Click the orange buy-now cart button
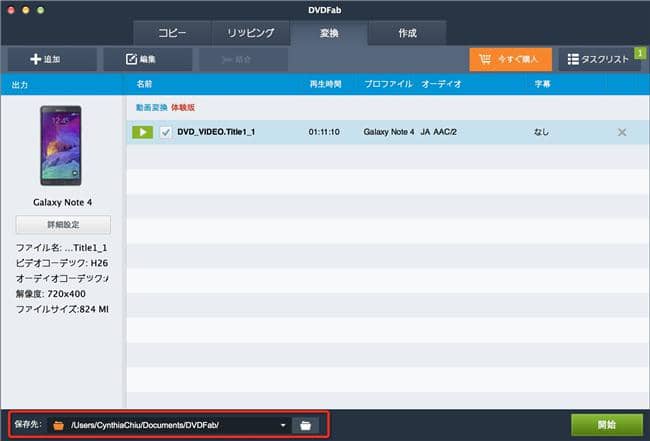 click(x=510, y=59)
